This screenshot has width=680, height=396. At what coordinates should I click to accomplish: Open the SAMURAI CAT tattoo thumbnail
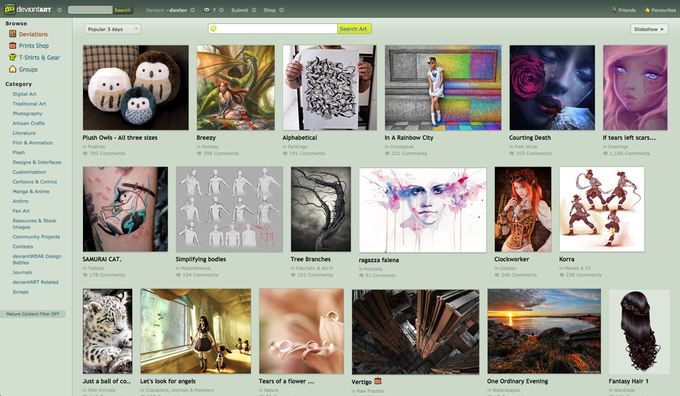(x=125, y=209)
